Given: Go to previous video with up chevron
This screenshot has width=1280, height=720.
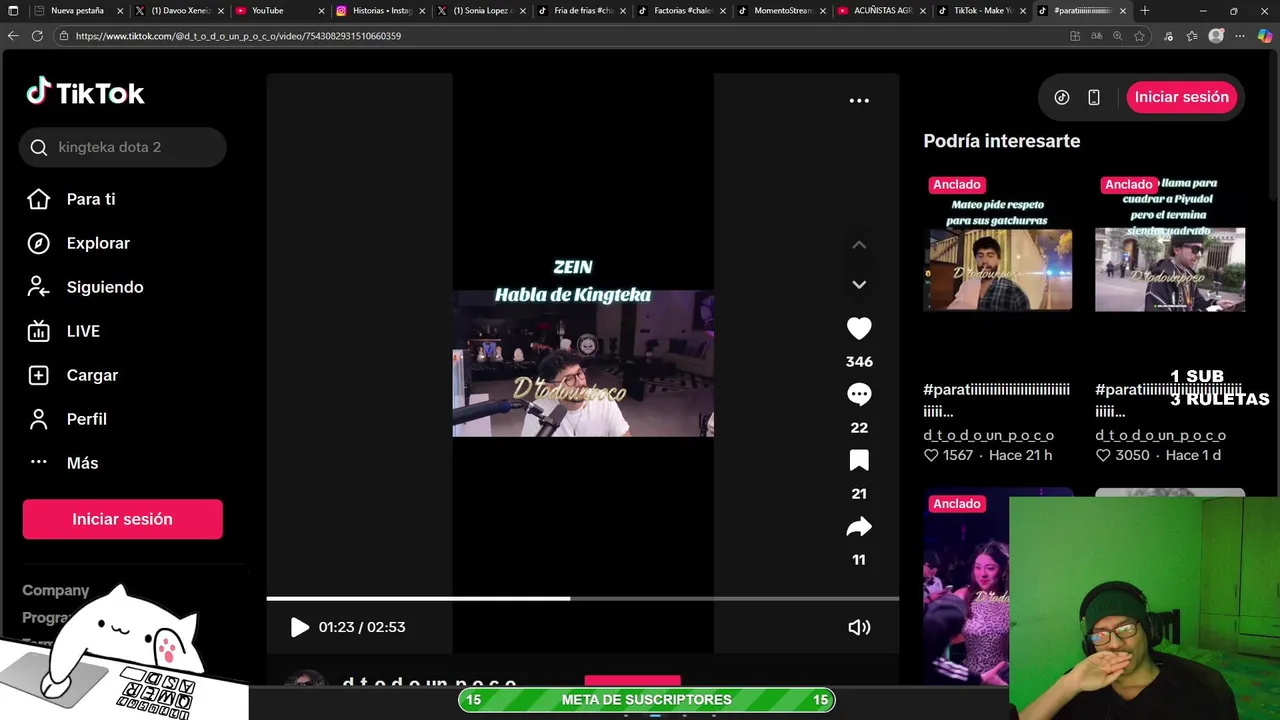Looking at the screenshot, I should pos(859,244).
